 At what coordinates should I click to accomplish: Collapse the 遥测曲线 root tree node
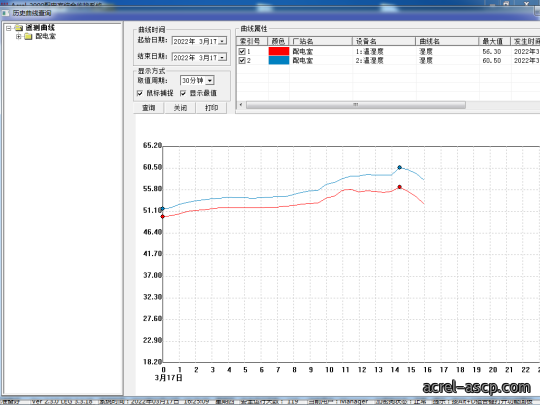coord(9,28)
